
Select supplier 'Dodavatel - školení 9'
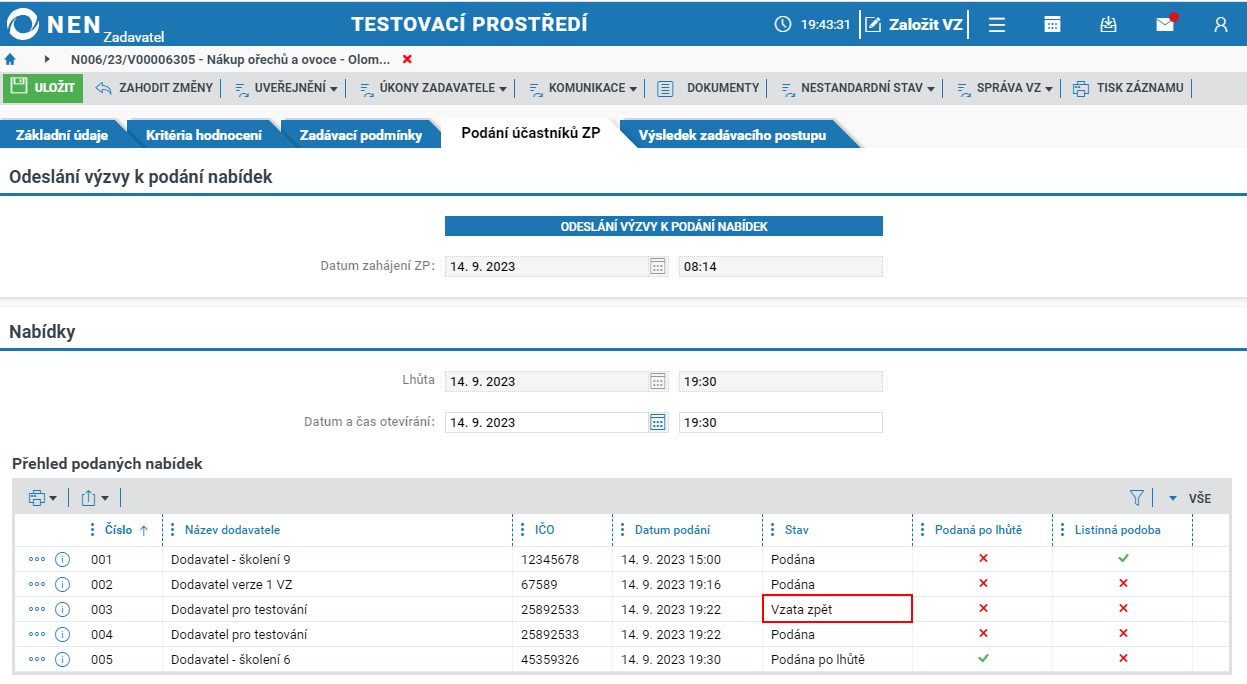coord(231,559)
